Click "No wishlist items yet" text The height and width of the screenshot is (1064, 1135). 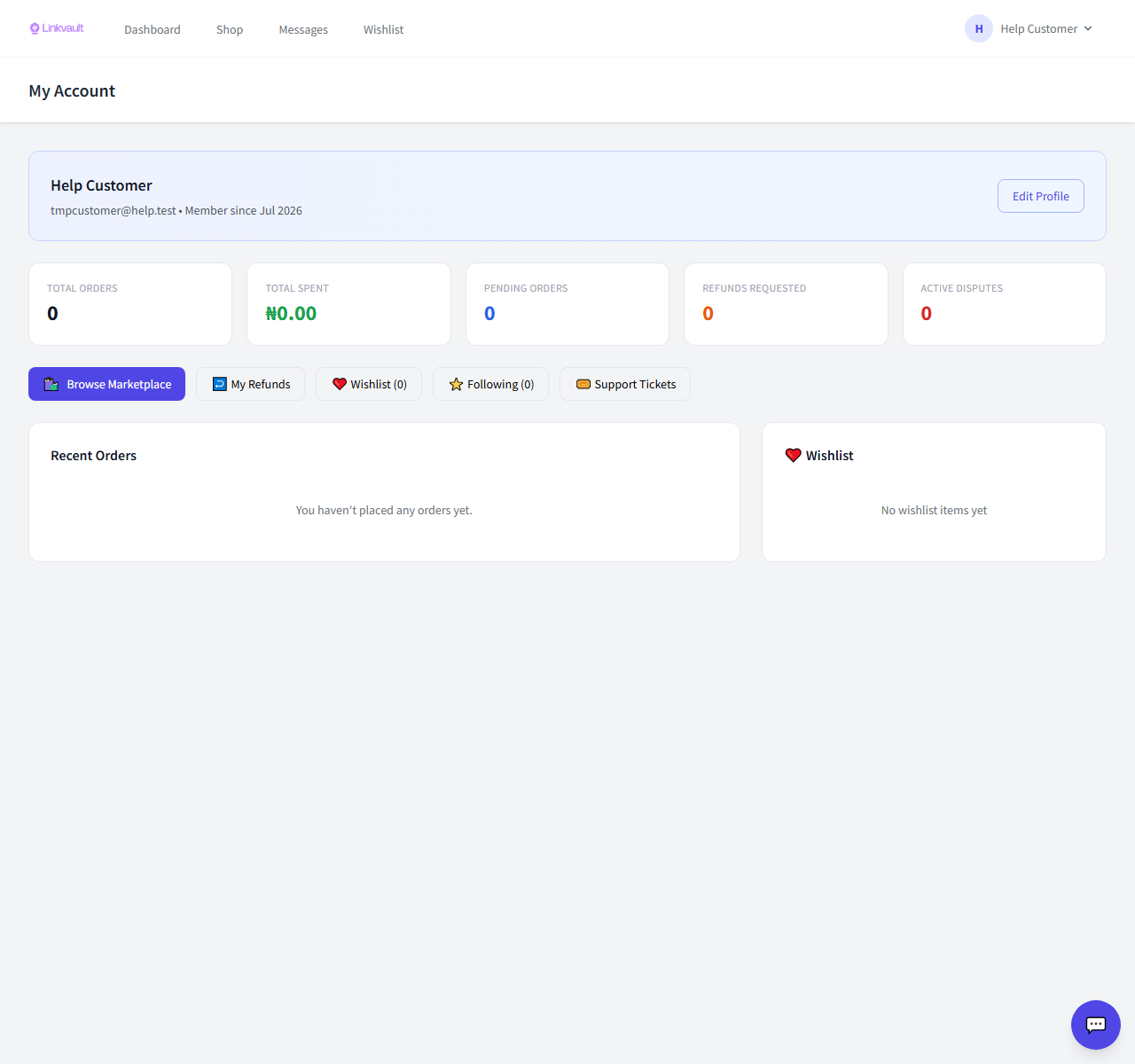[934, 510]
